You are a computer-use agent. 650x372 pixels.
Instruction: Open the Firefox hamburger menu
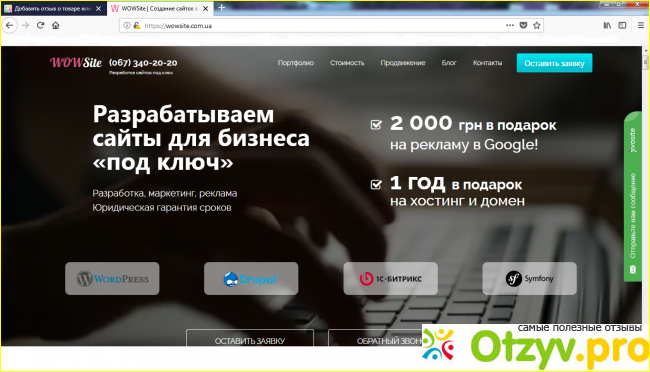click(640, 25)
